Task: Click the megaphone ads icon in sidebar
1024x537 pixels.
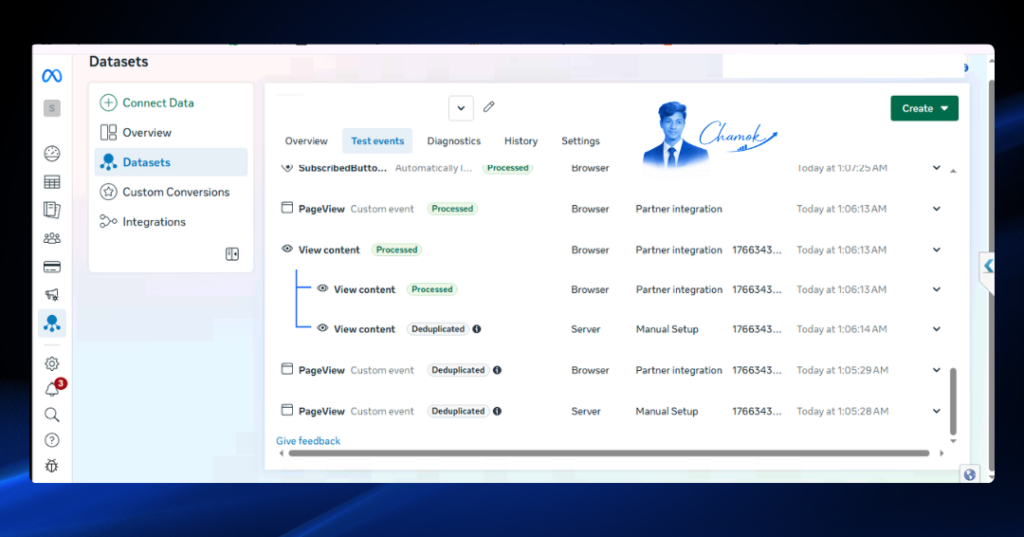Action: click(52, 295)
